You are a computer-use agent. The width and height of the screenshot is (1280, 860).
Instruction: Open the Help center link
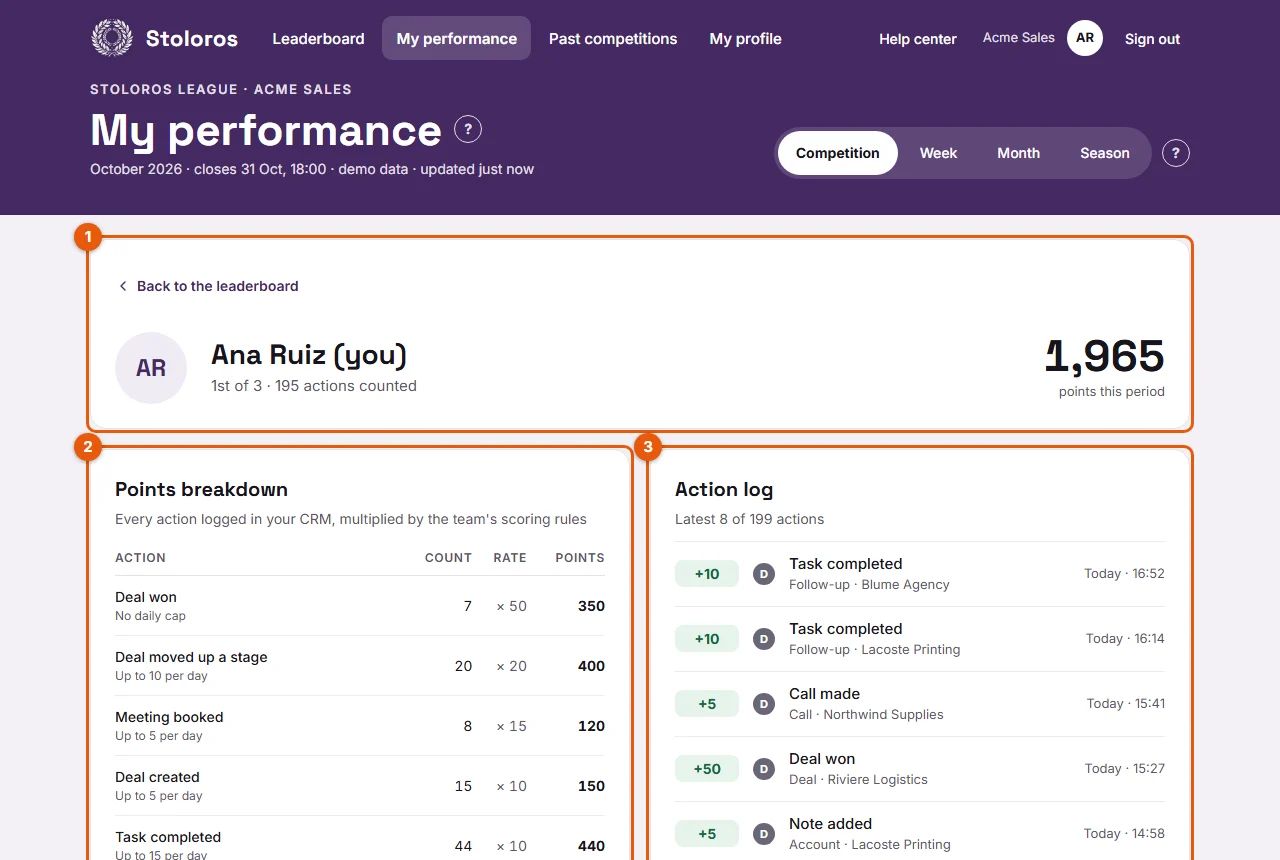pos(918,39)
